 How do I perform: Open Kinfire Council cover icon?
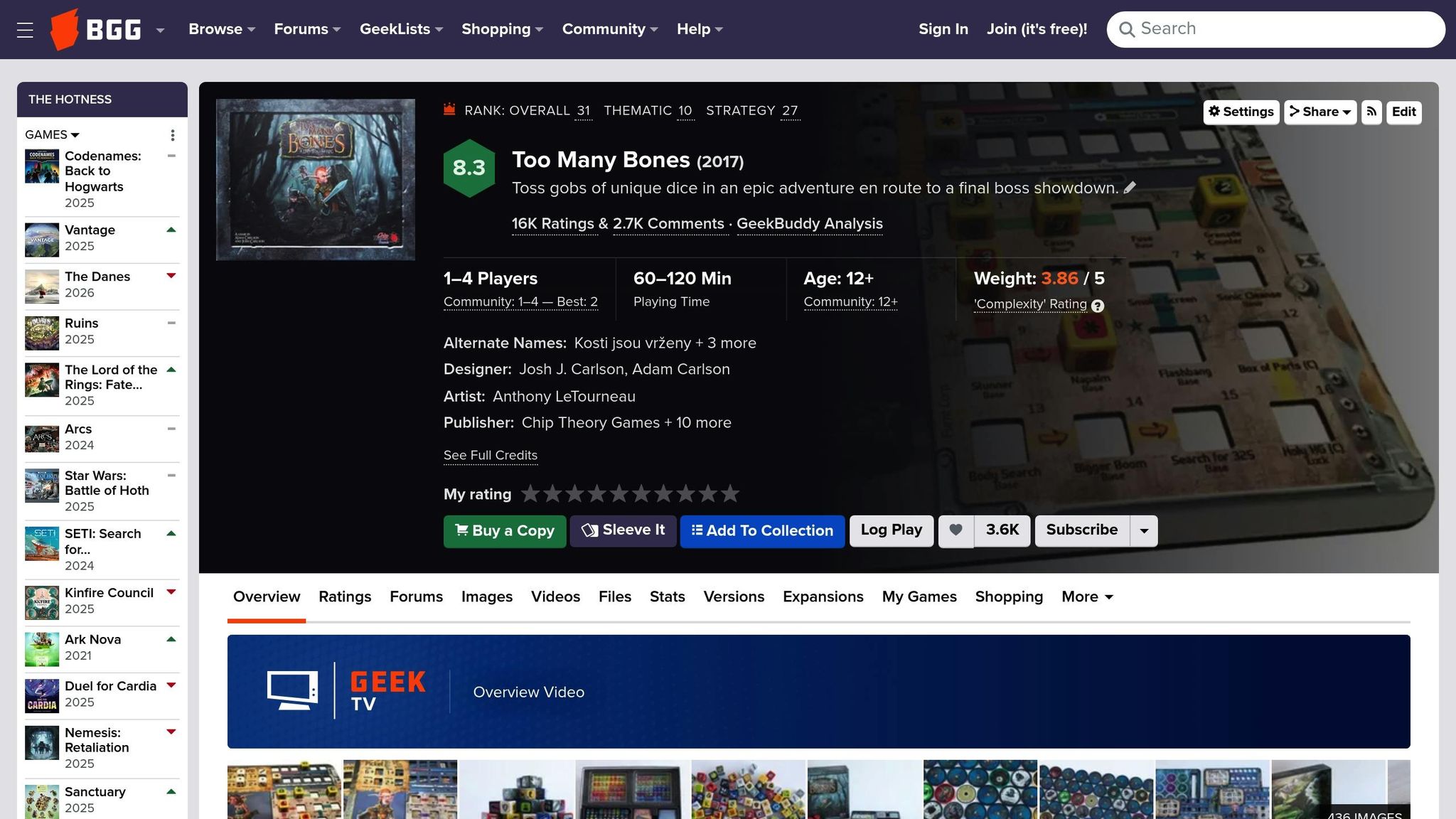click(x=42, y=603)
